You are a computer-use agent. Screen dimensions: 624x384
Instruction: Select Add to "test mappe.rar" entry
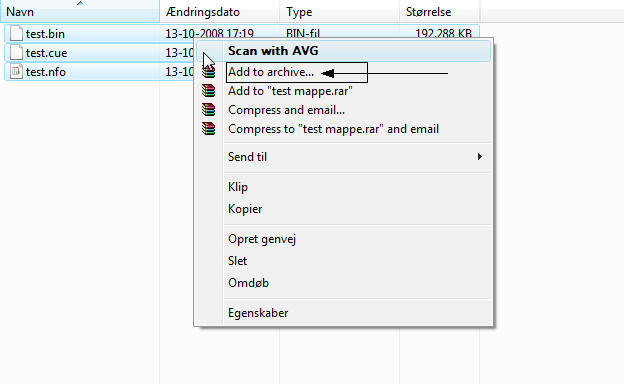point(344,91)
